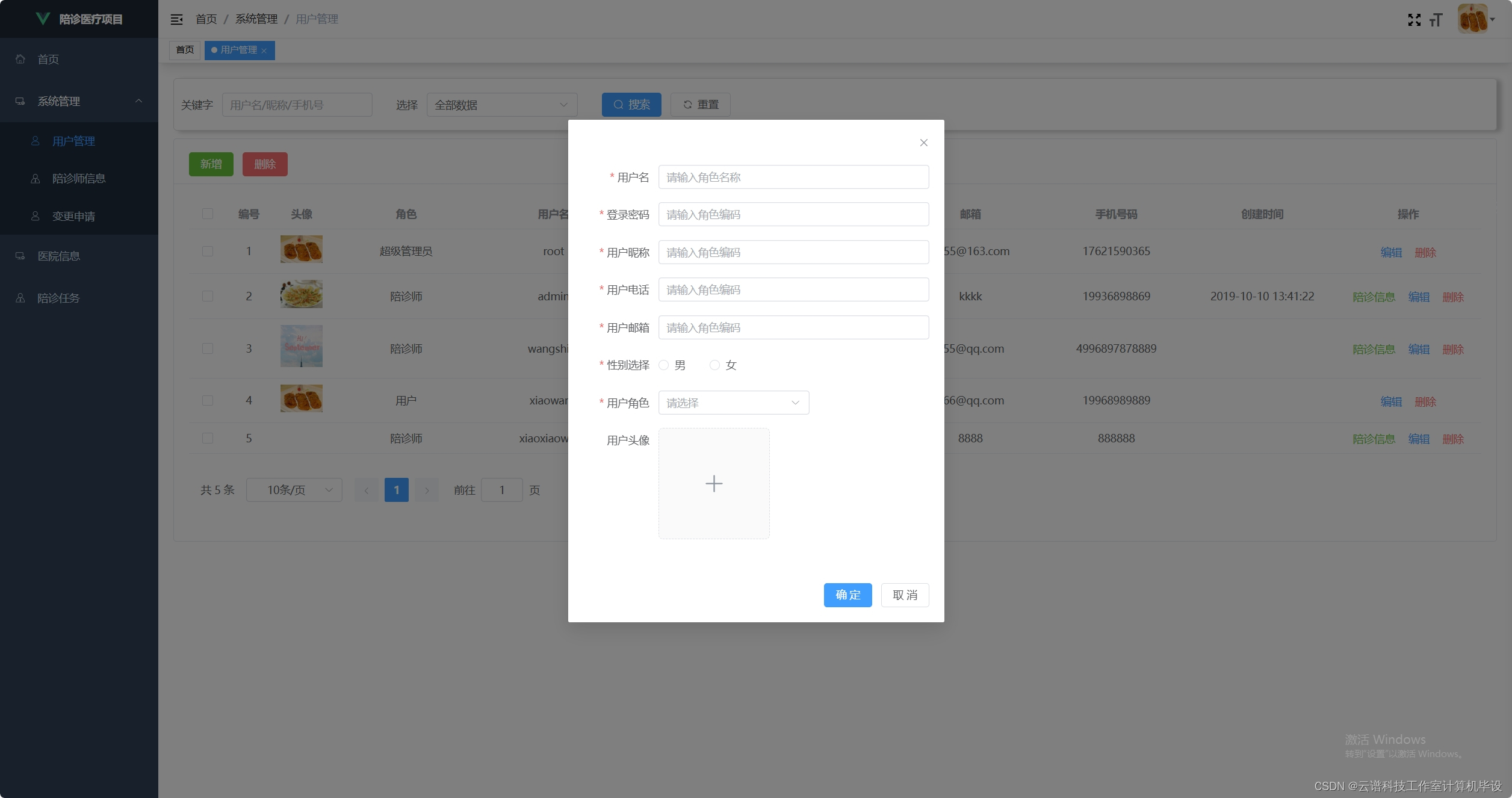The width and height of the screenshot is (1512, 798).
Task: Click the sidebar collapse hamburger icon
Action: [176, 19]
